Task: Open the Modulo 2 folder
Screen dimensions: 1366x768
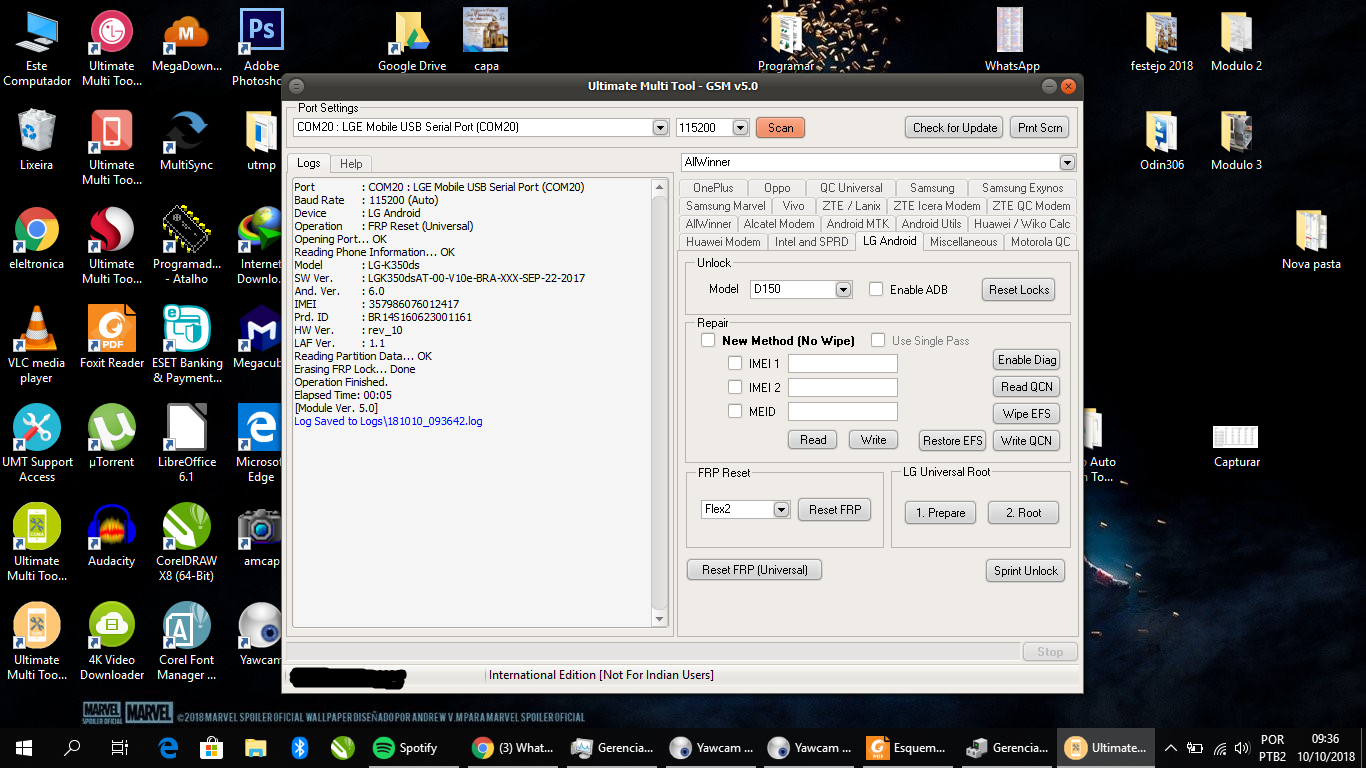Action: click(1237, 42)
